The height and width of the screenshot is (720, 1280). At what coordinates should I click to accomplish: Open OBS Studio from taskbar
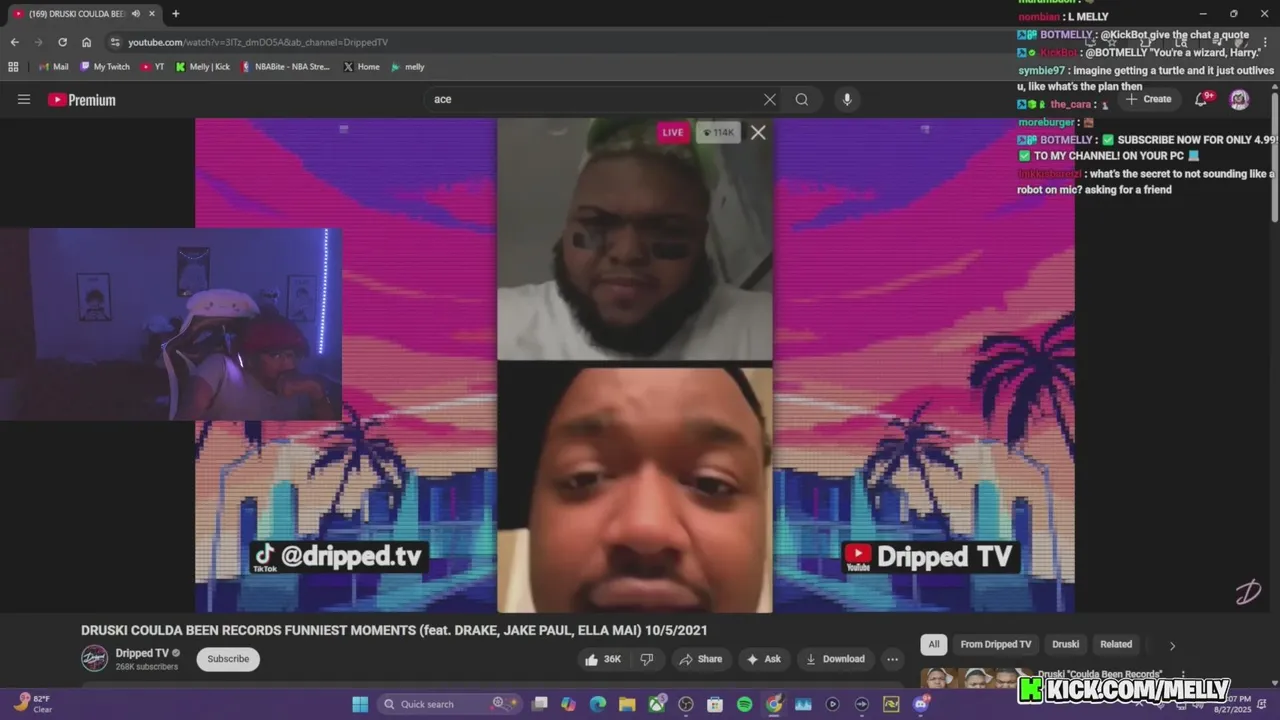tap(686, 704)
